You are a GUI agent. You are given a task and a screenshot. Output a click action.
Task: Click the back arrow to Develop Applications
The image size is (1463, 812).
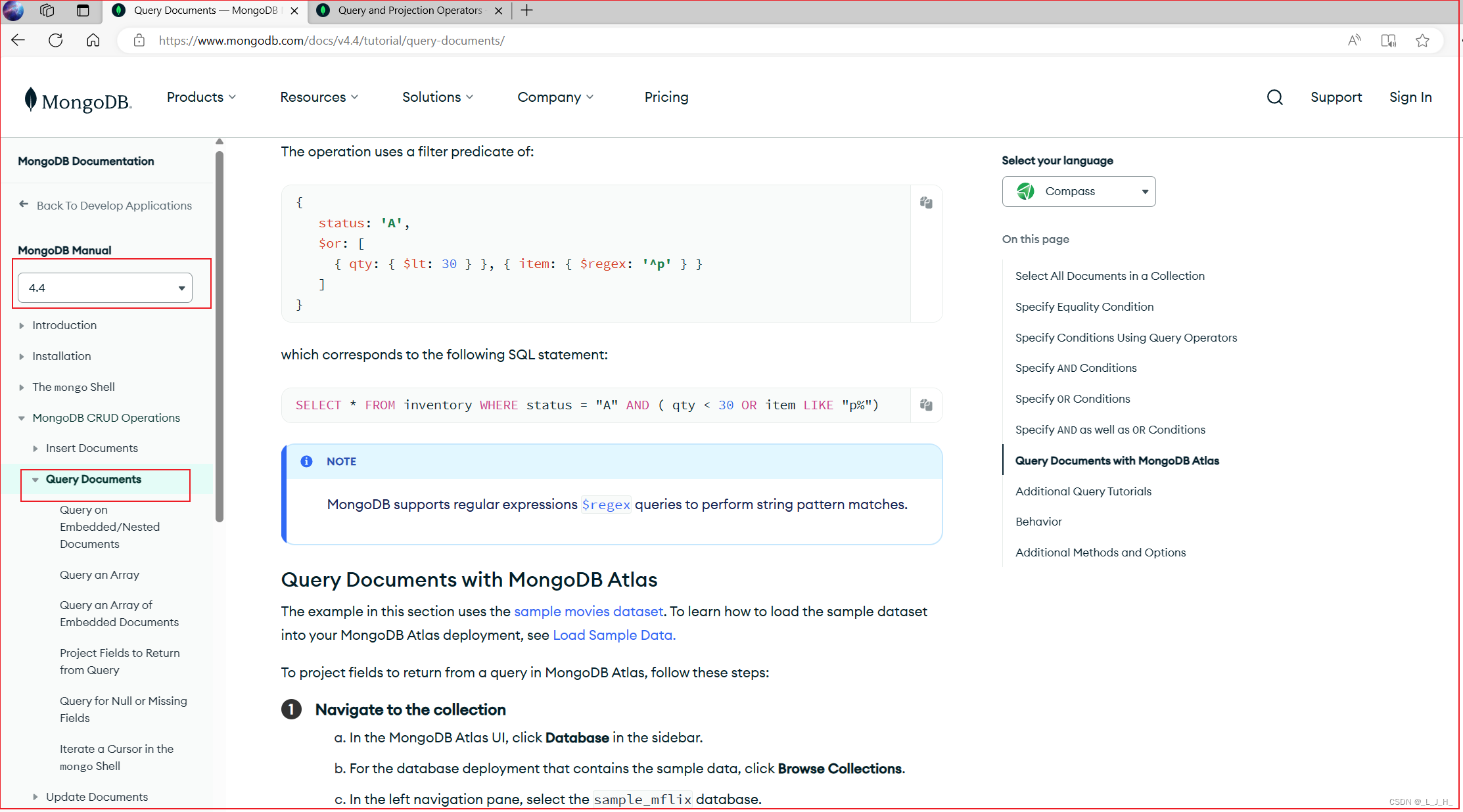pos(24,205)
